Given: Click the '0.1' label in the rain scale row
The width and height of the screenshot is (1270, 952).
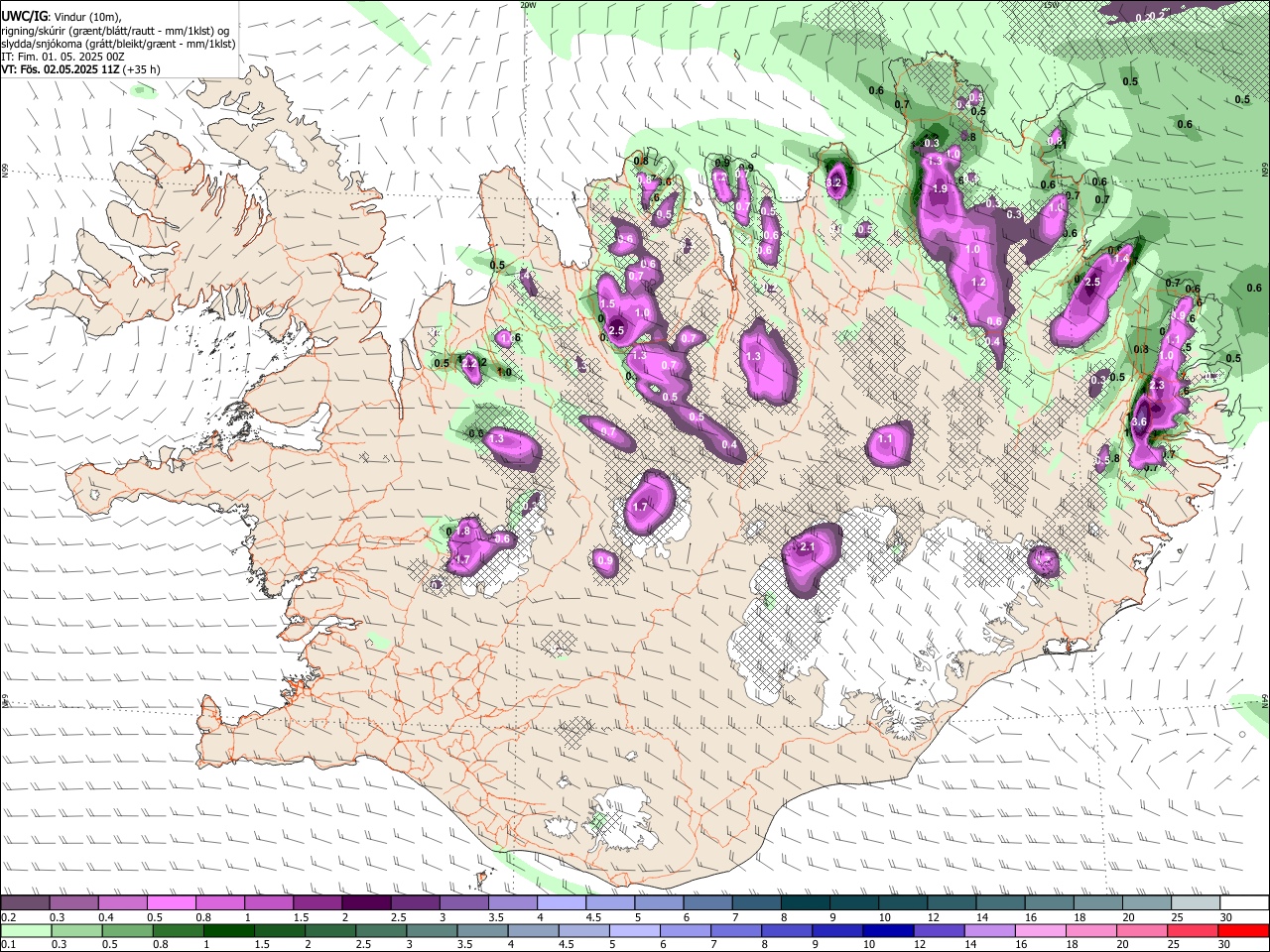Looking at the screenshot, I should point(7,946).
